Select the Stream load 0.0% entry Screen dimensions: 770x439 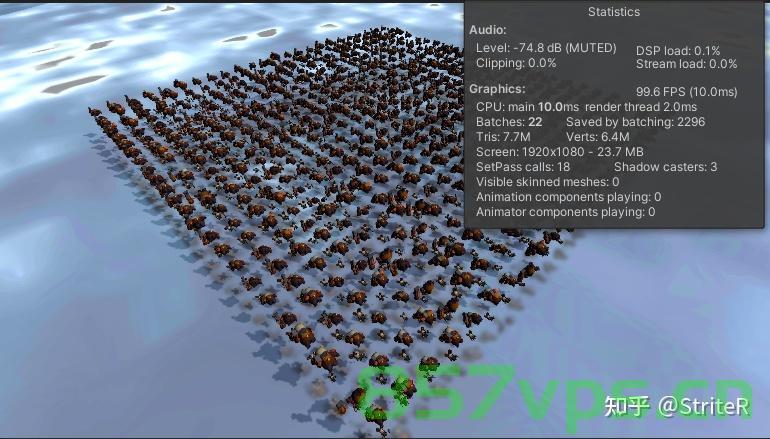(687, 64)
